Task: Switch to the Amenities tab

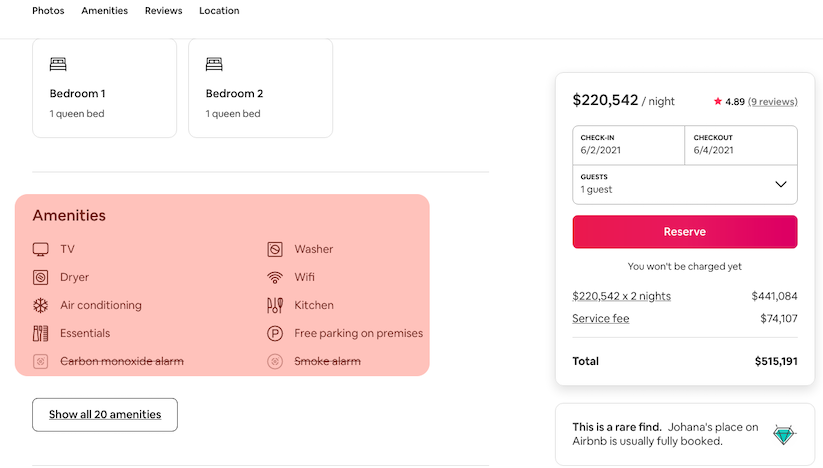Action: [x=104, y=10]
